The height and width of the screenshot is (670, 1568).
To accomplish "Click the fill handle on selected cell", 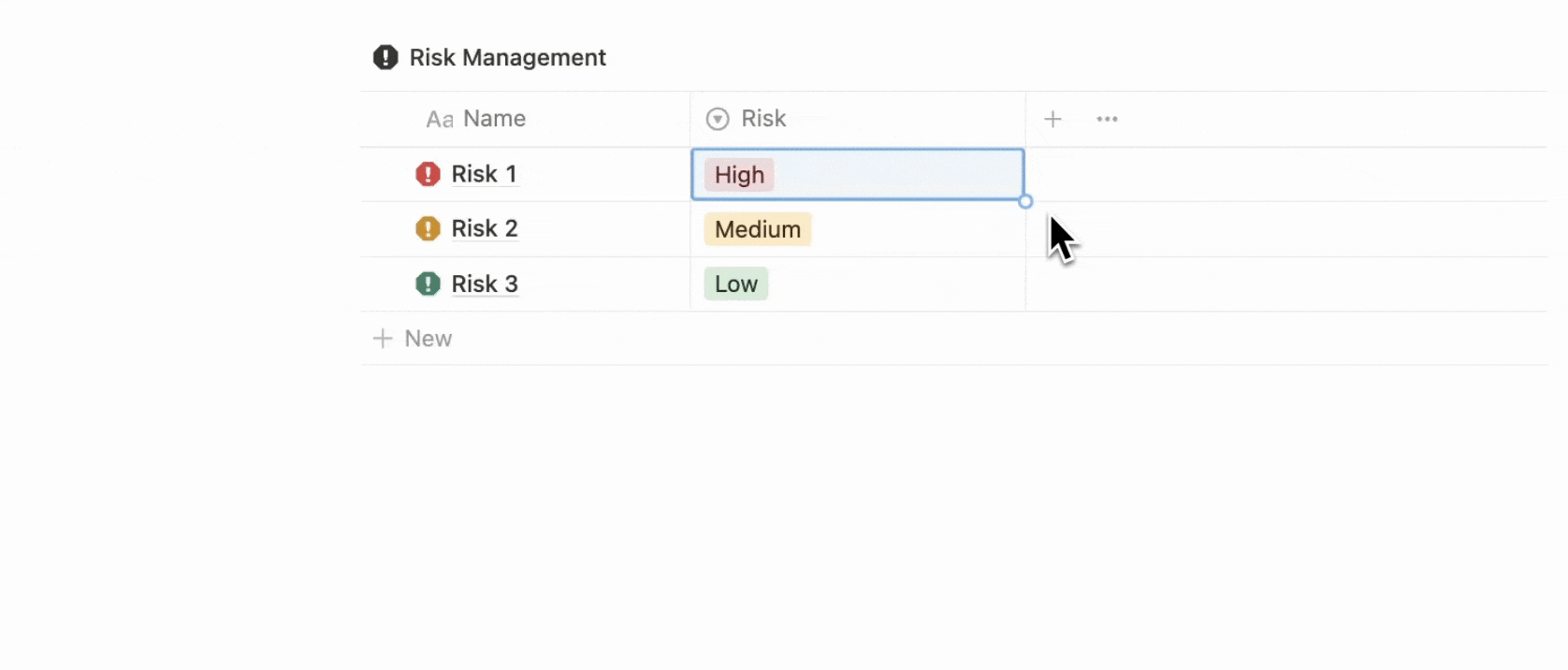I will pos(1025,201).
